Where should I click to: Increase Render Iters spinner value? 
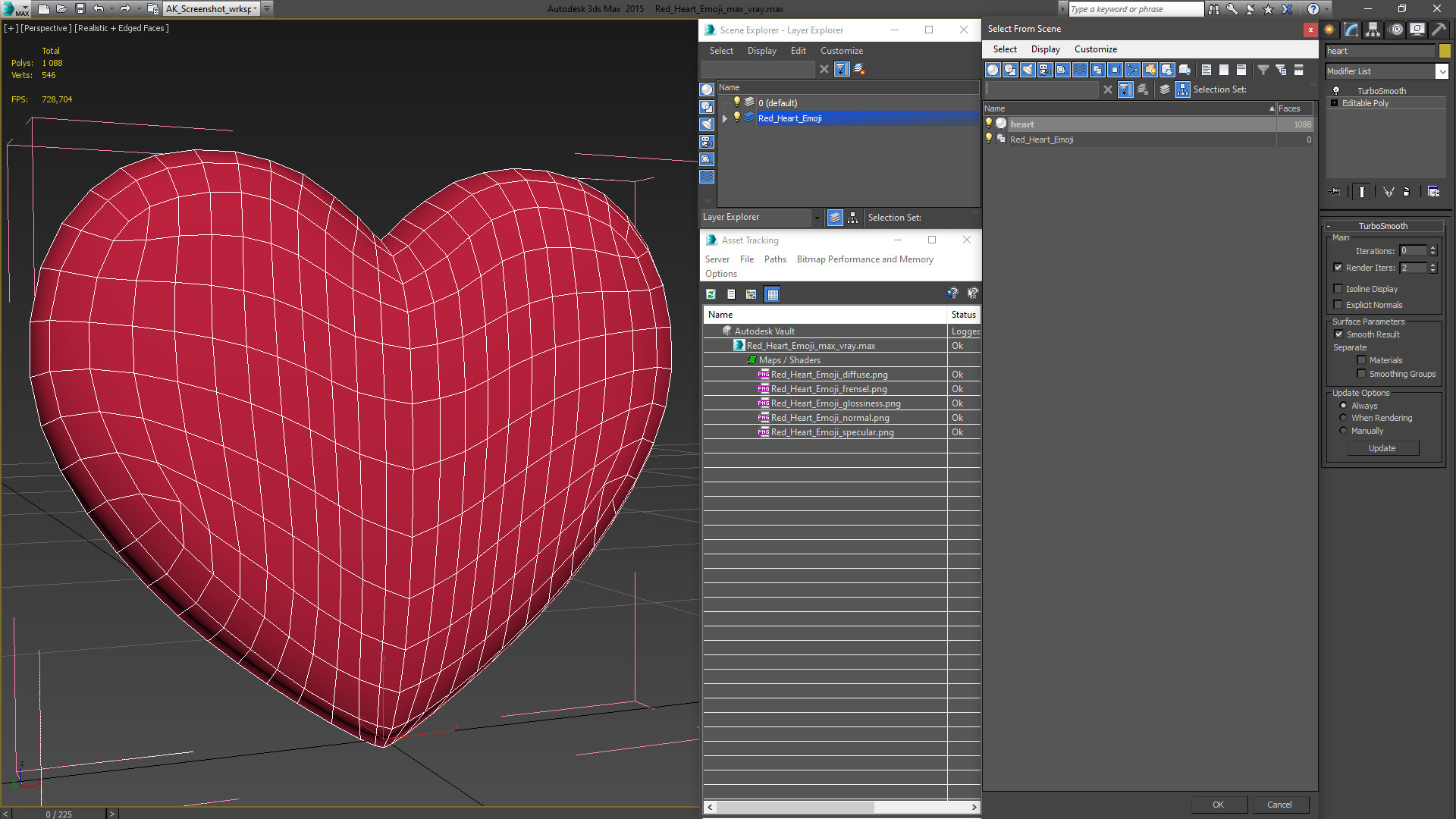tap(1432, 265)
